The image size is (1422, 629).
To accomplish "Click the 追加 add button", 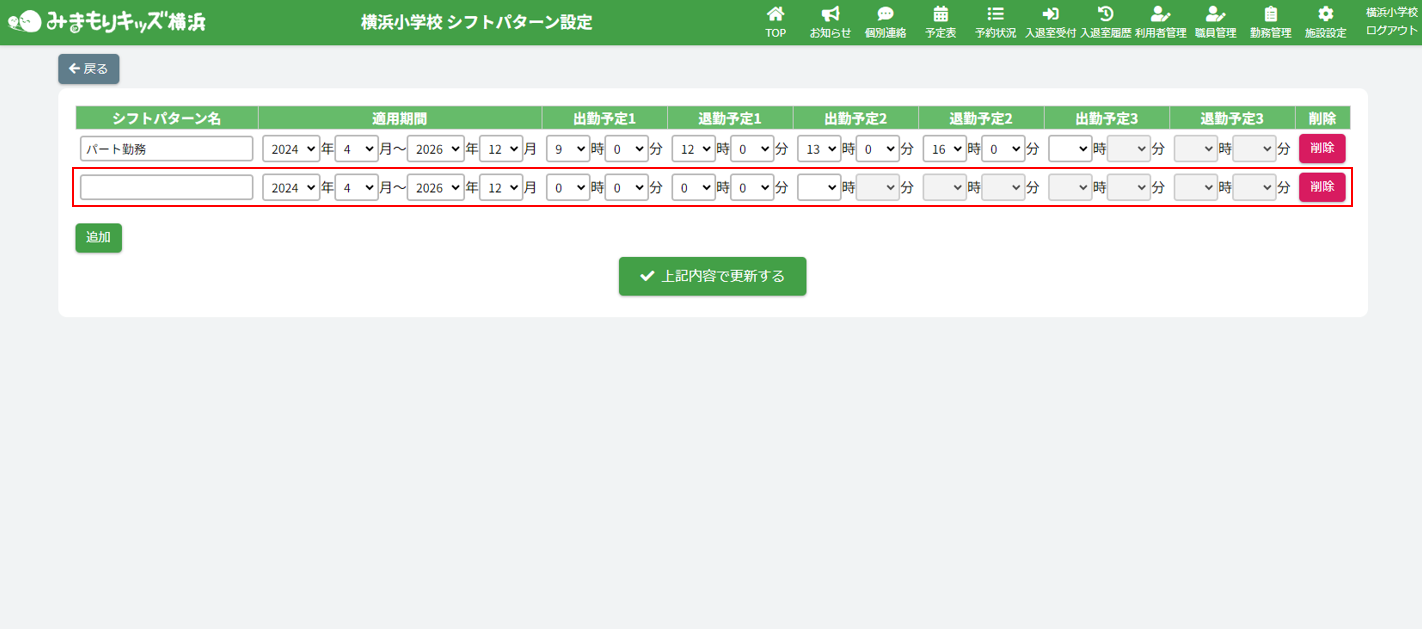I will click(98, 238).
